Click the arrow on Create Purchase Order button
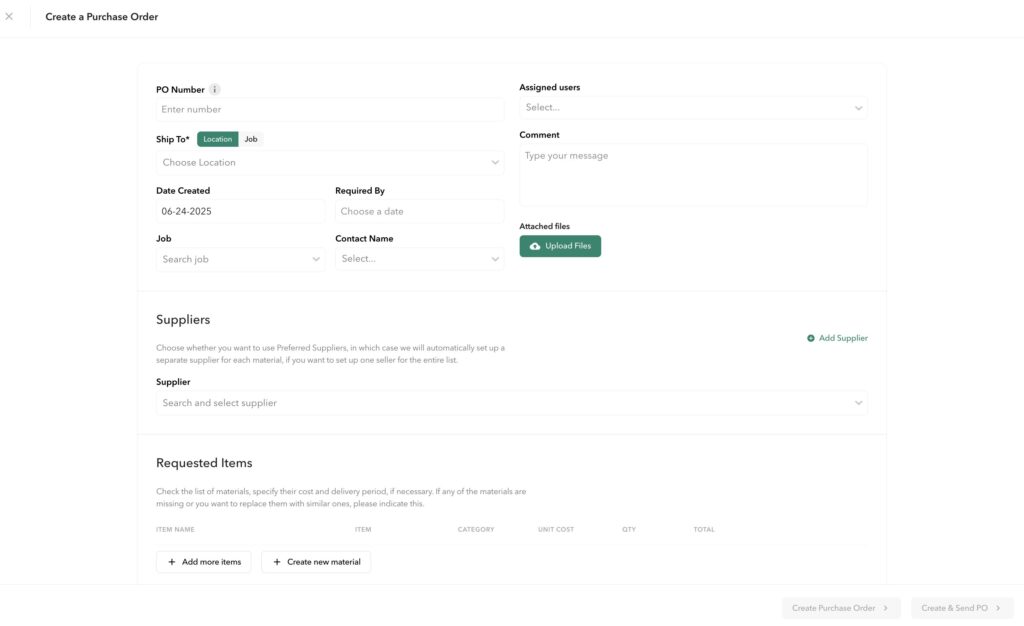This screenshot has width=1024, height=626. [x=886, y=608]
